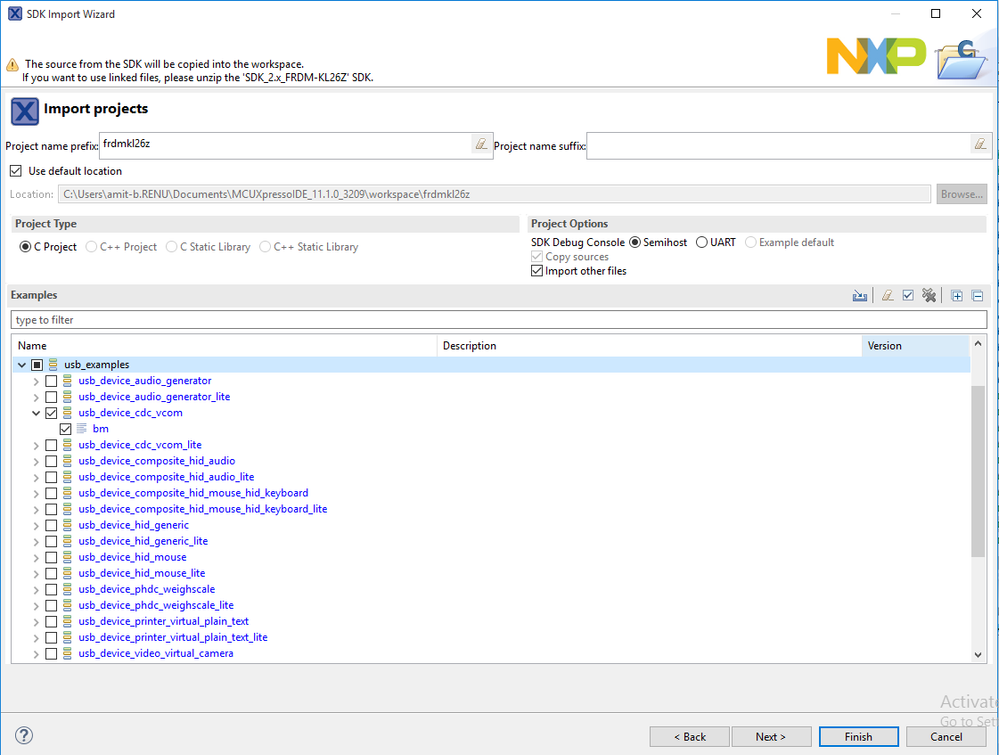Click the Back button
The image size is (999, 755).
coord(689,737)
